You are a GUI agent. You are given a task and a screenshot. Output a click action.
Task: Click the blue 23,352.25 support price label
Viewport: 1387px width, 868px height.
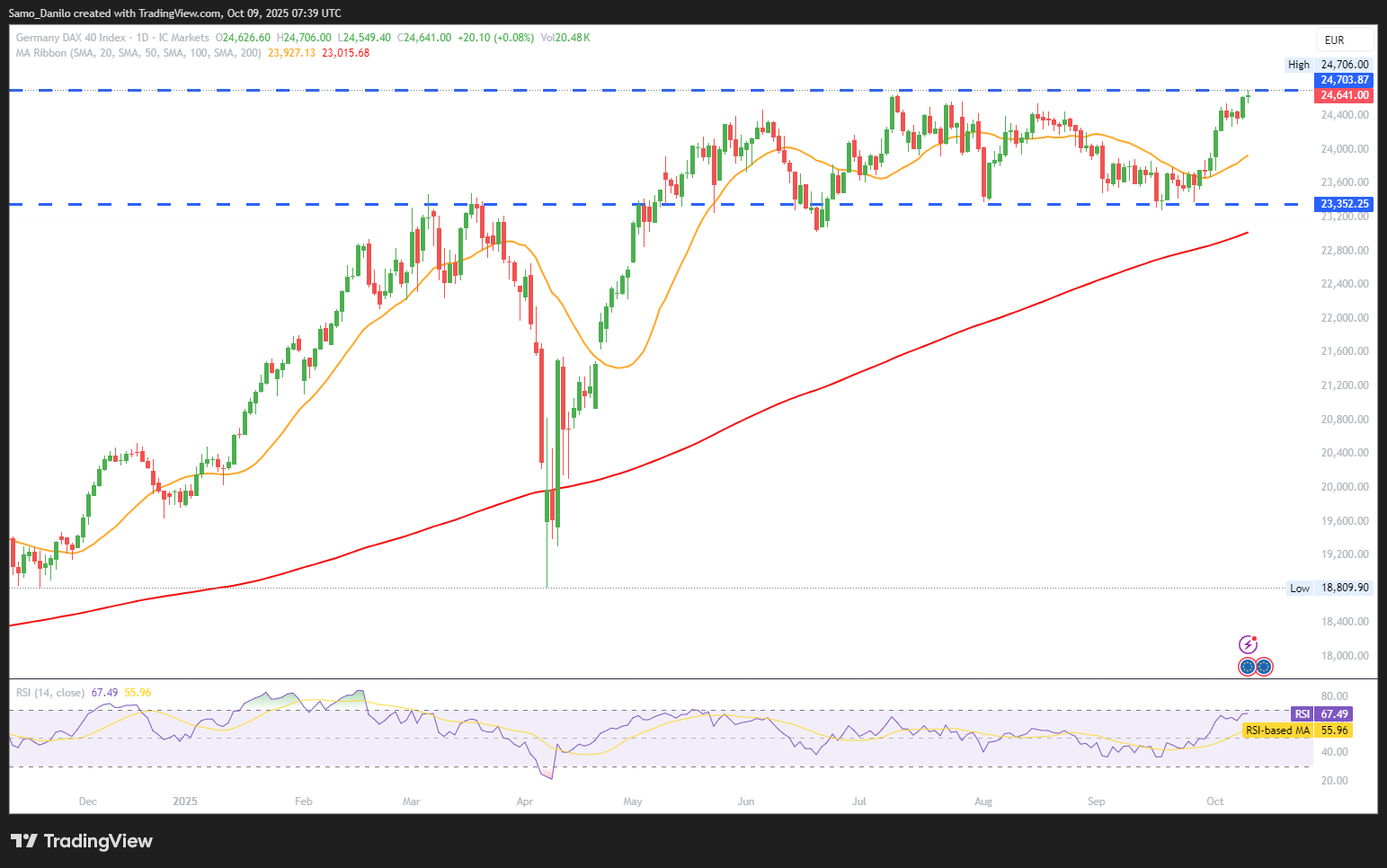tap(1345, 204)
